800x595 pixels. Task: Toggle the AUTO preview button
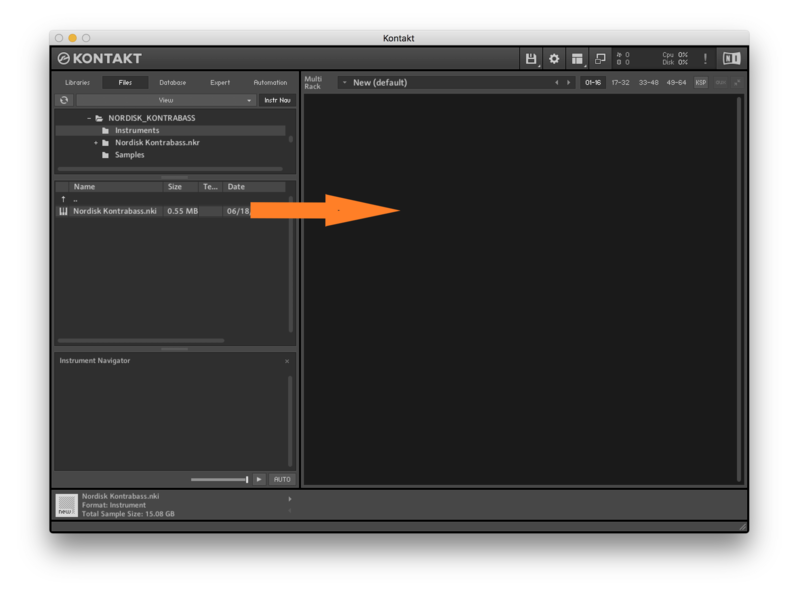(x=282, y=479)
